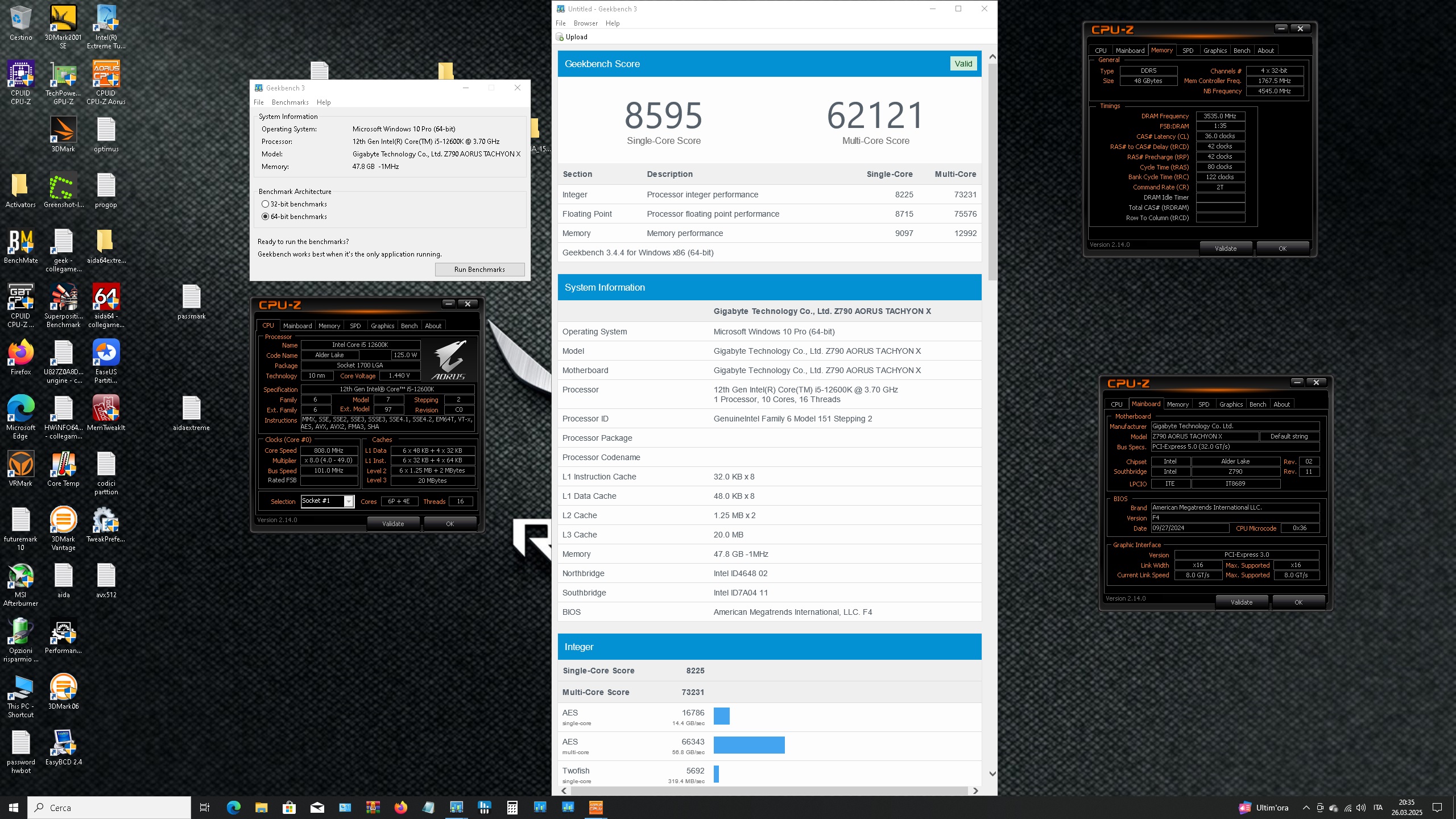Switch to Mainboard tab in left CPU-Z
The width and height of the screenshot is (1456, 819).
[x=297, y=326]
